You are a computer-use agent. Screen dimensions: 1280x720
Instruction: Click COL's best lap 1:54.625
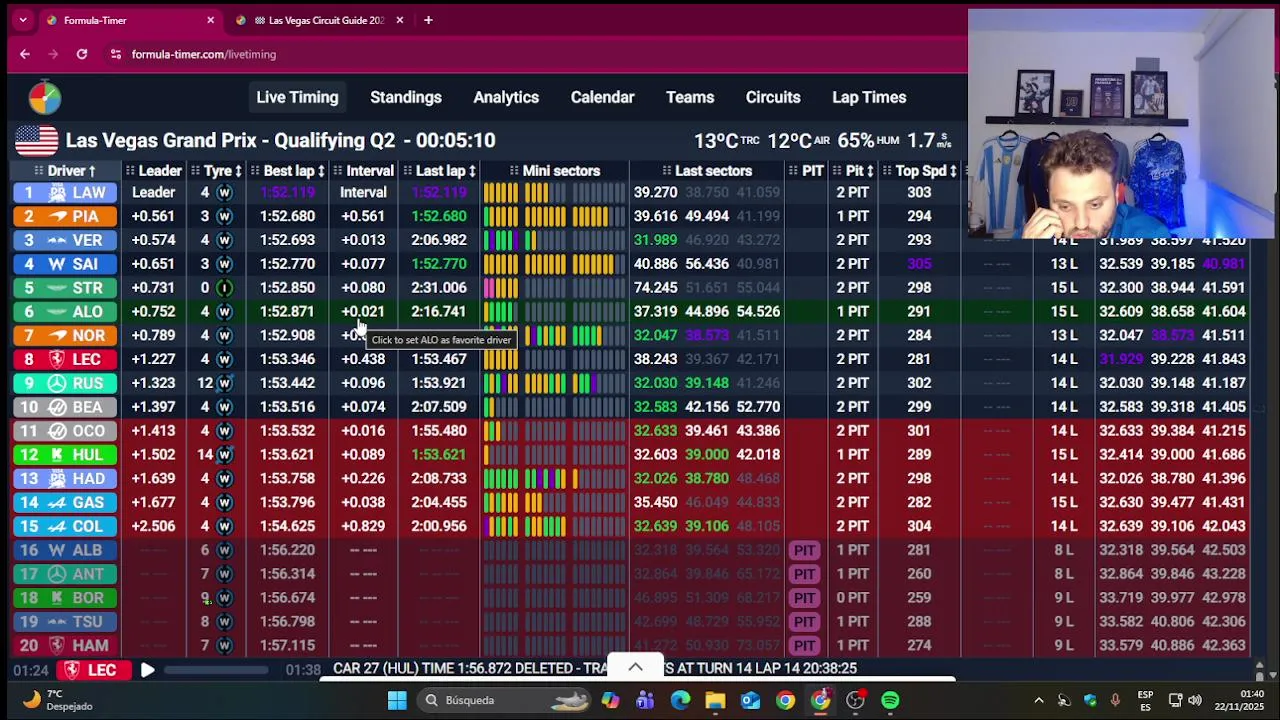(x=287, y=526)
